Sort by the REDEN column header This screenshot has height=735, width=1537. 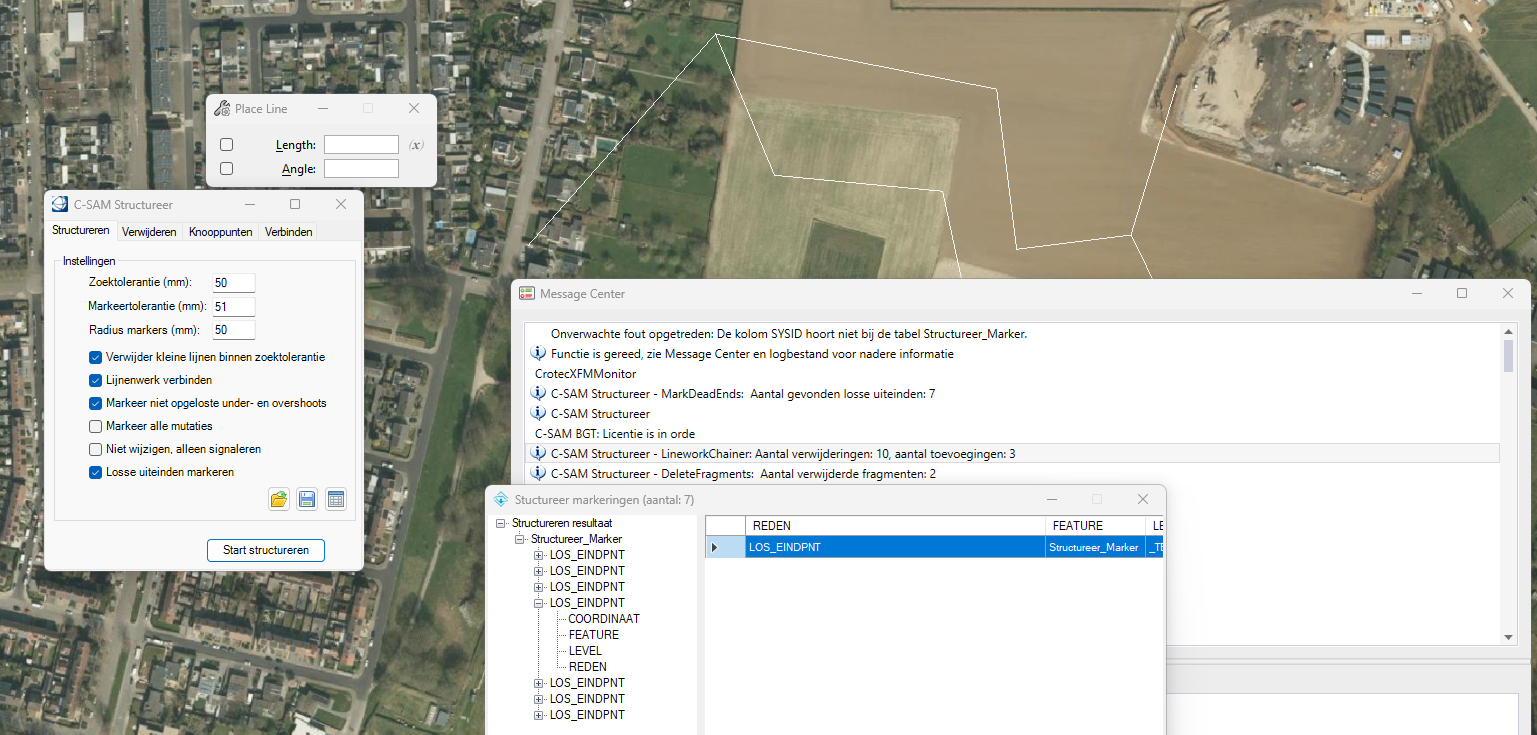(895, 525)
